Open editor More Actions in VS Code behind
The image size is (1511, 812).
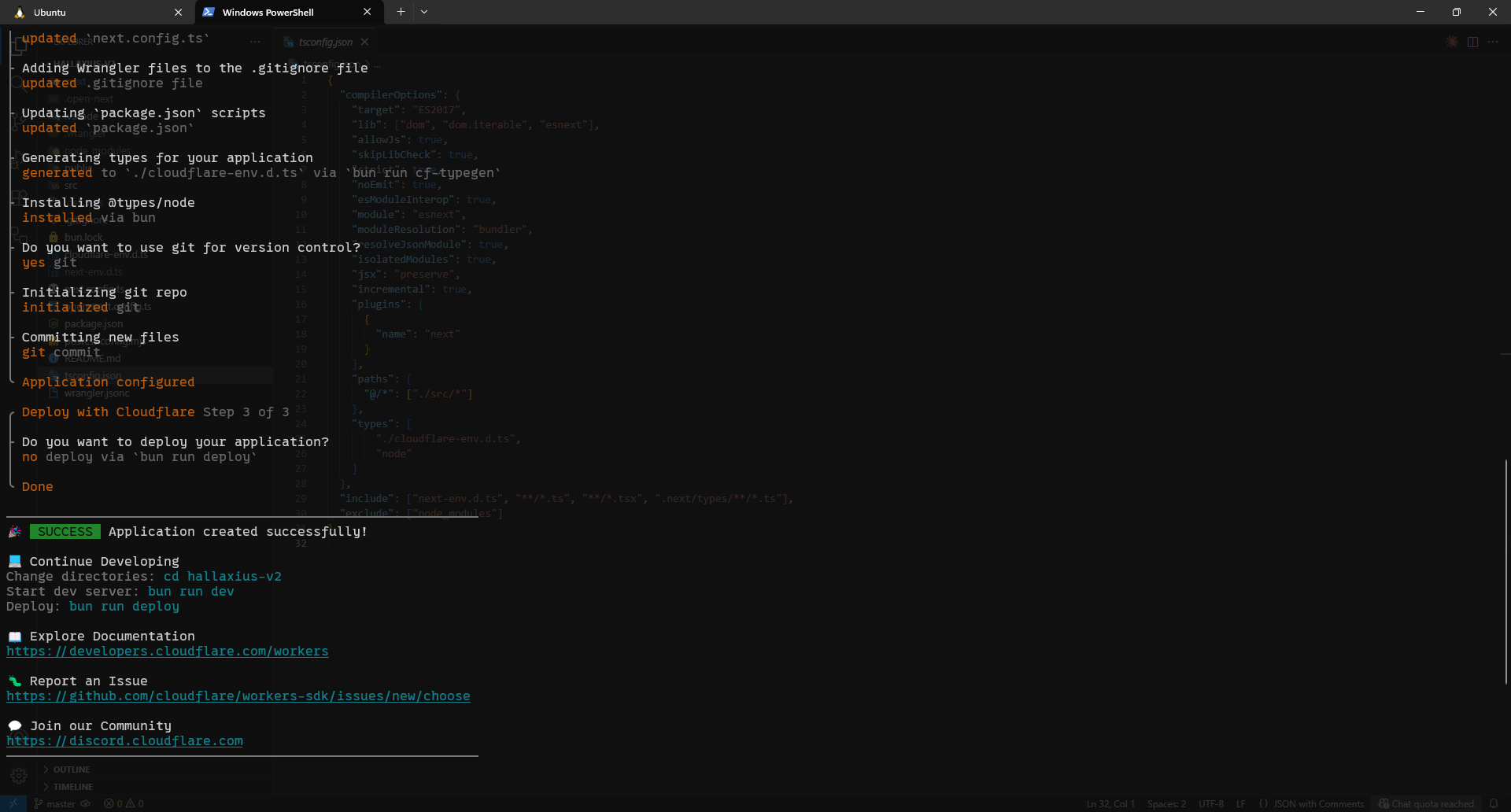coord(1493,42)
